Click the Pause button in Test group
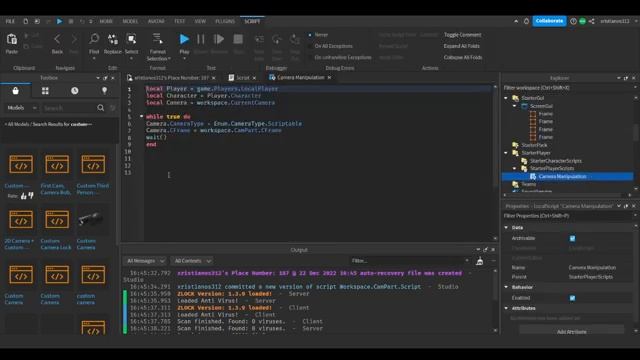The height and width of the screenshot is (360, 640). coord(201,39)
